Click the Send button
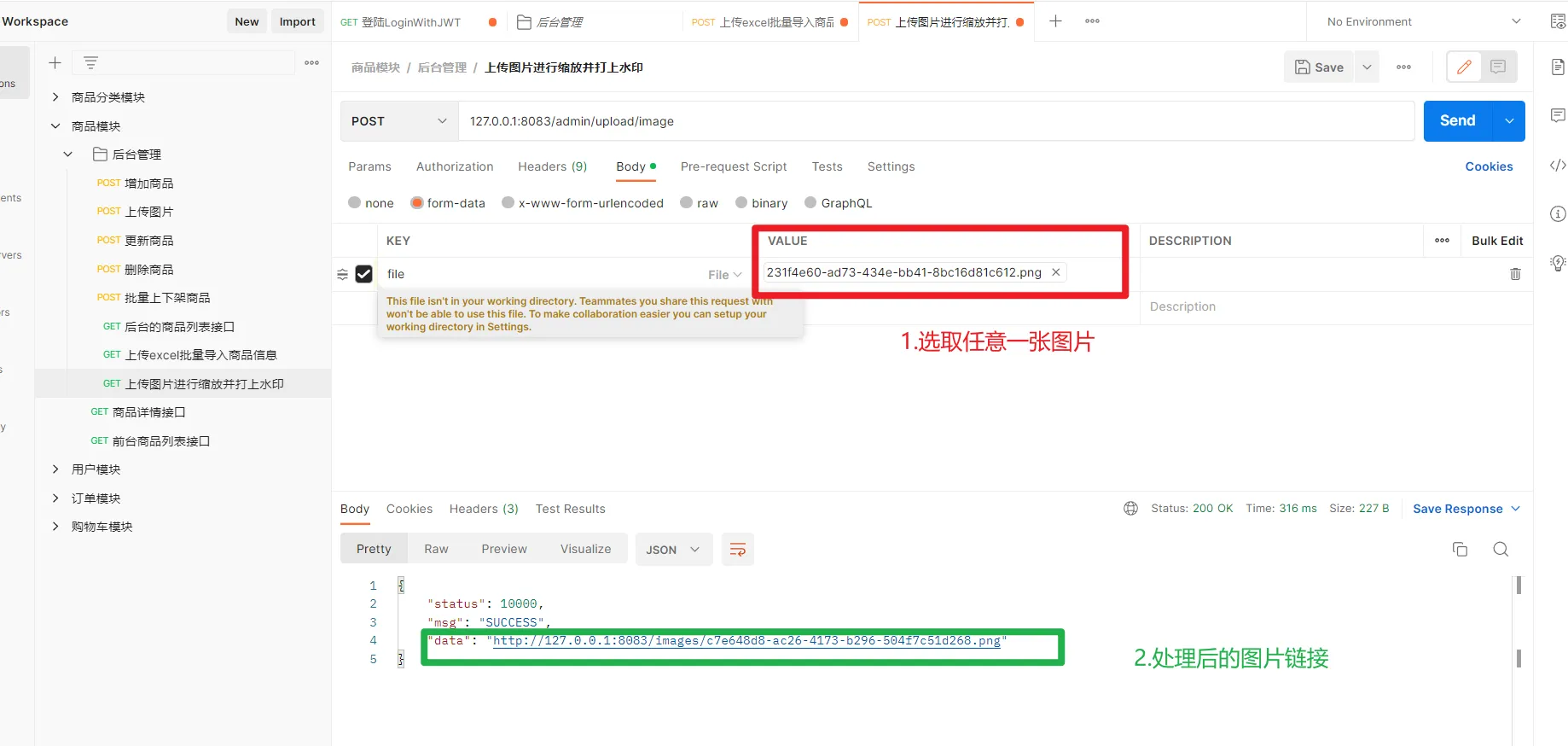The image size is (1568, 746). (1458, 121)
